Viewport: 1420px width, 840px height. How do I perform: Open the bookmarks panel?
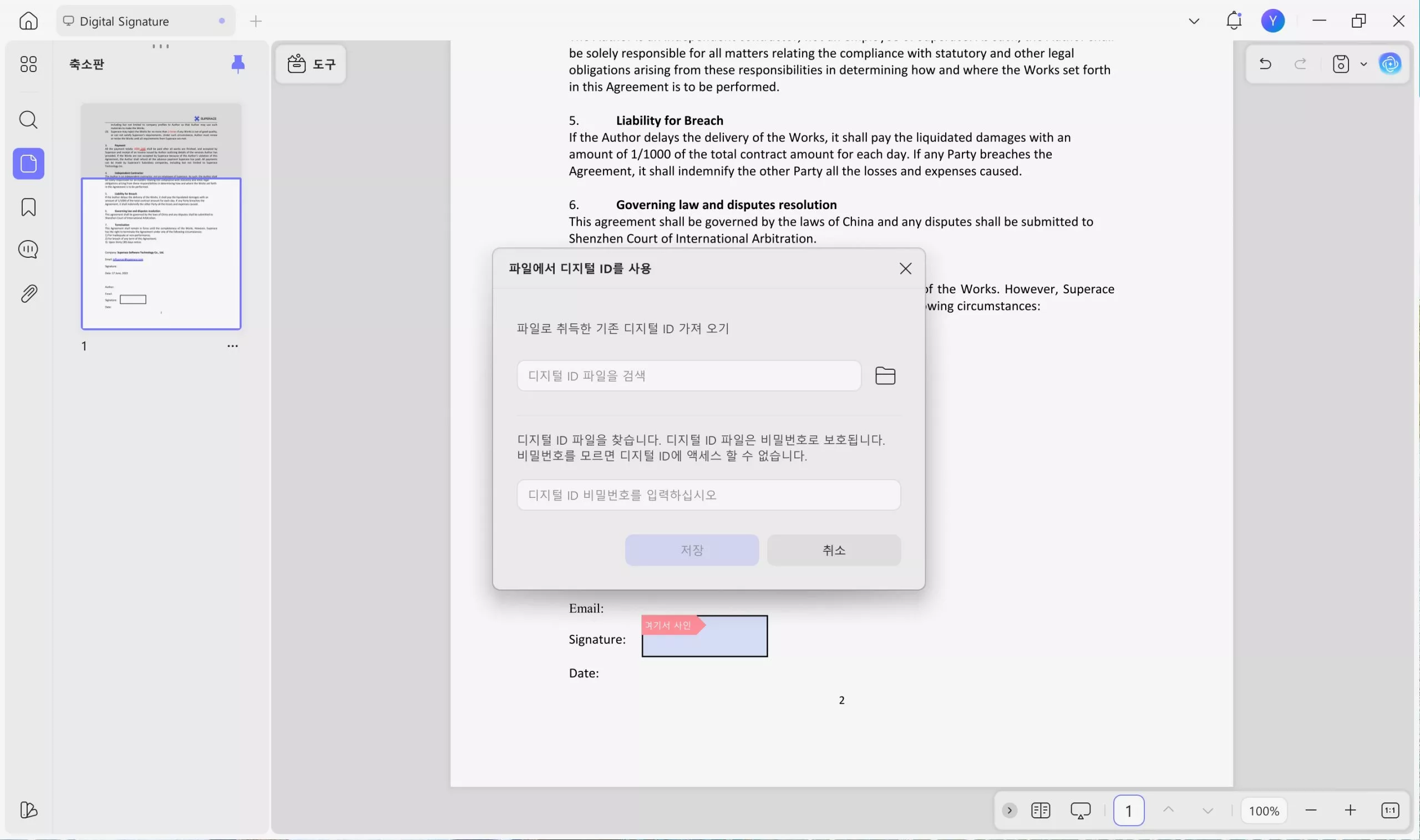[x=28, y=207]
